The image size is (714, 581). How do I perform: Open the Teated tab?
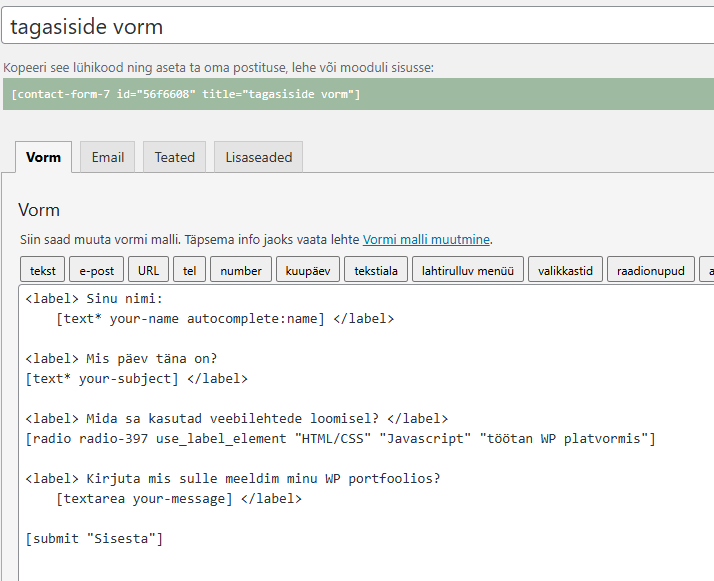[x=174, y=157]
